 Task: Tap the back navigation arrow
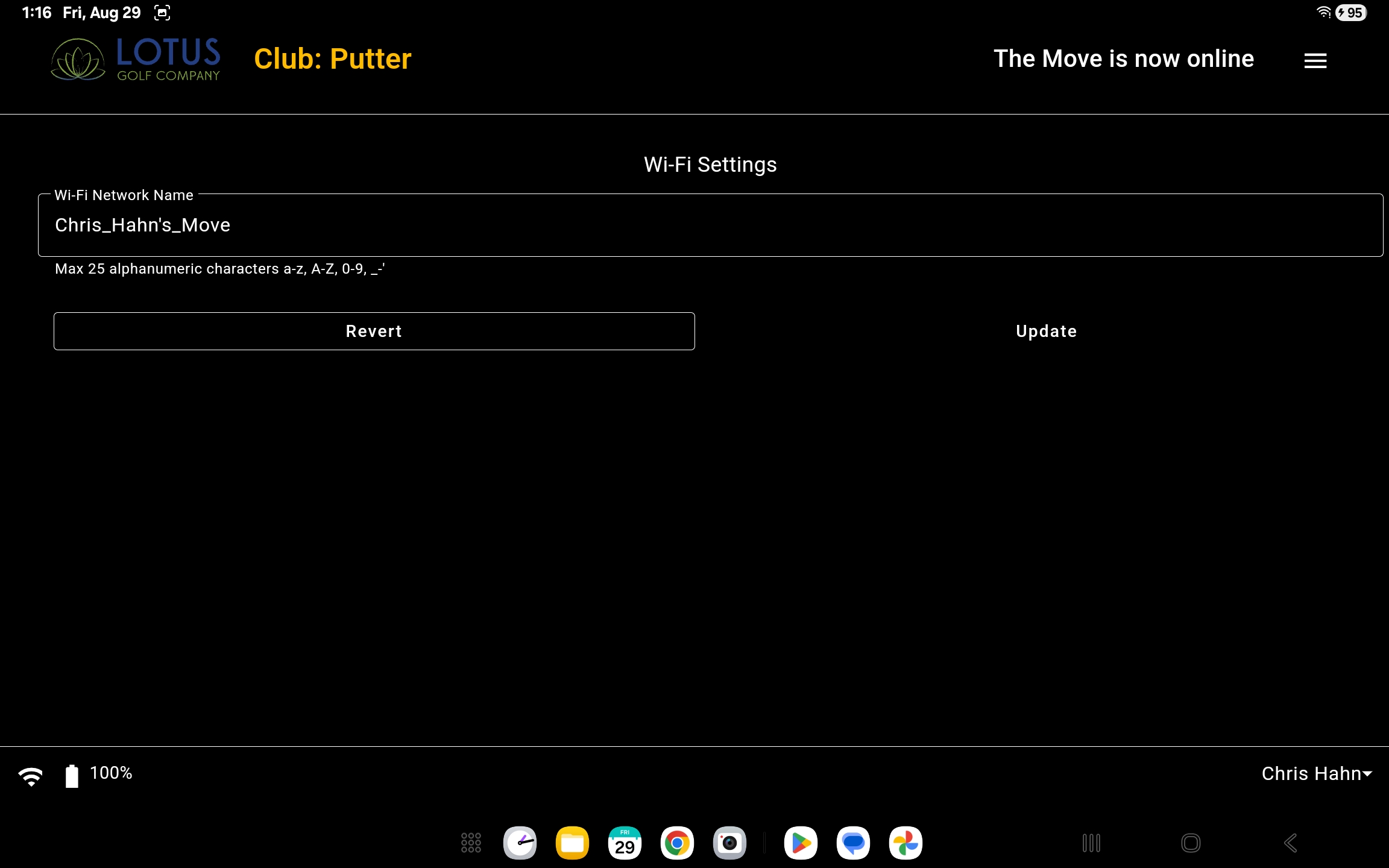(1290, 843)
